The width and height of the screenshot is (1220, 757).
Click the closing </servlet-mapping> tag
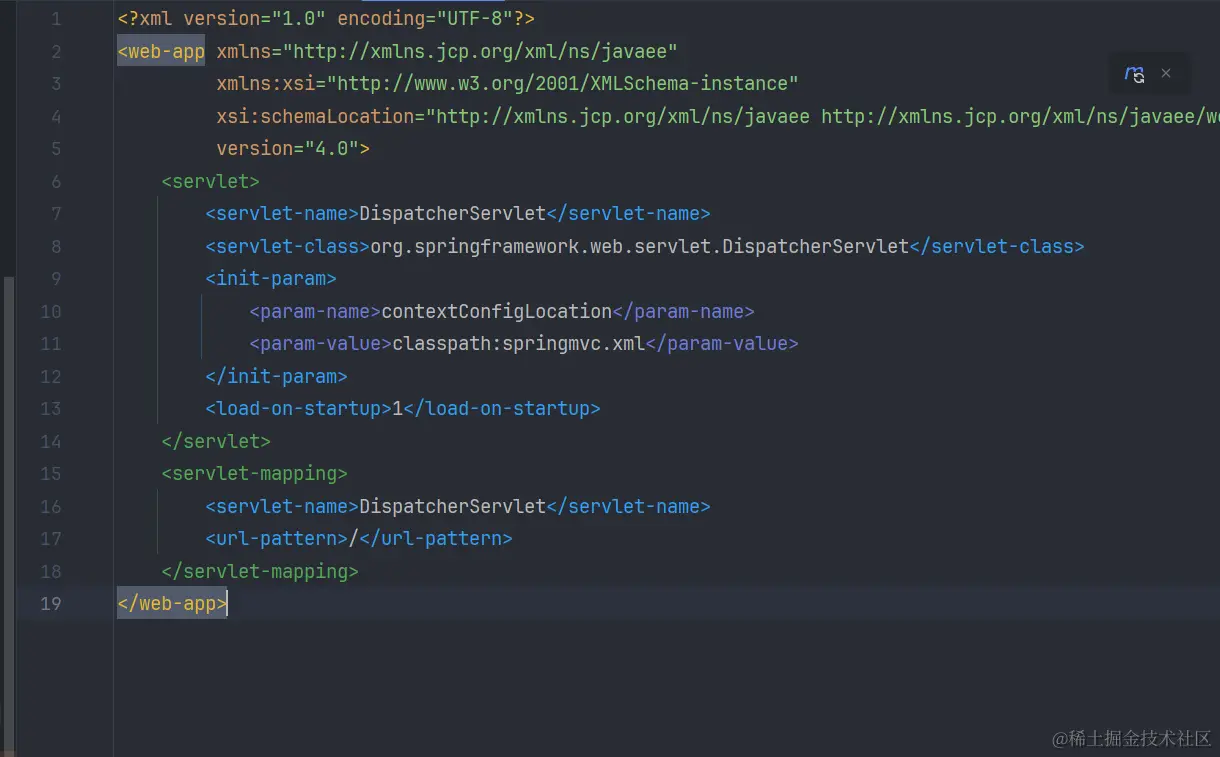click(260, 571)
